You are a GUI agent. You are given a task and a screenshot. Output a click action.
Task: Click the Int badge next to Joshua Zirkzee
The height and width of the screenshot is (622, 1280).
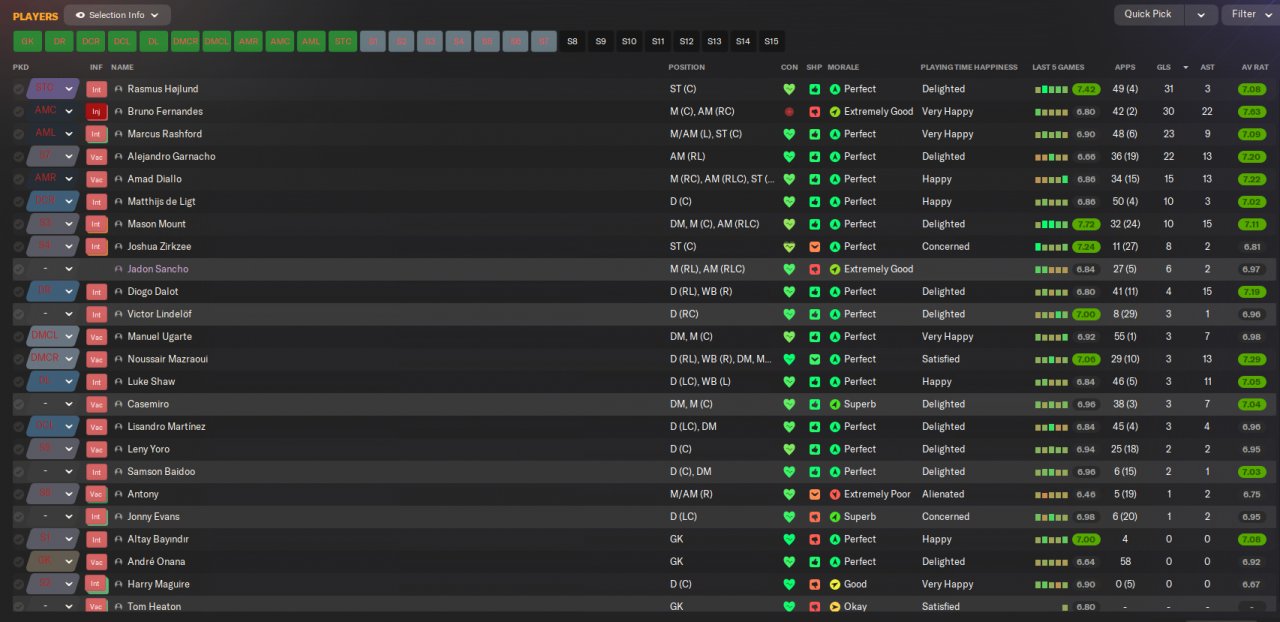97,247
